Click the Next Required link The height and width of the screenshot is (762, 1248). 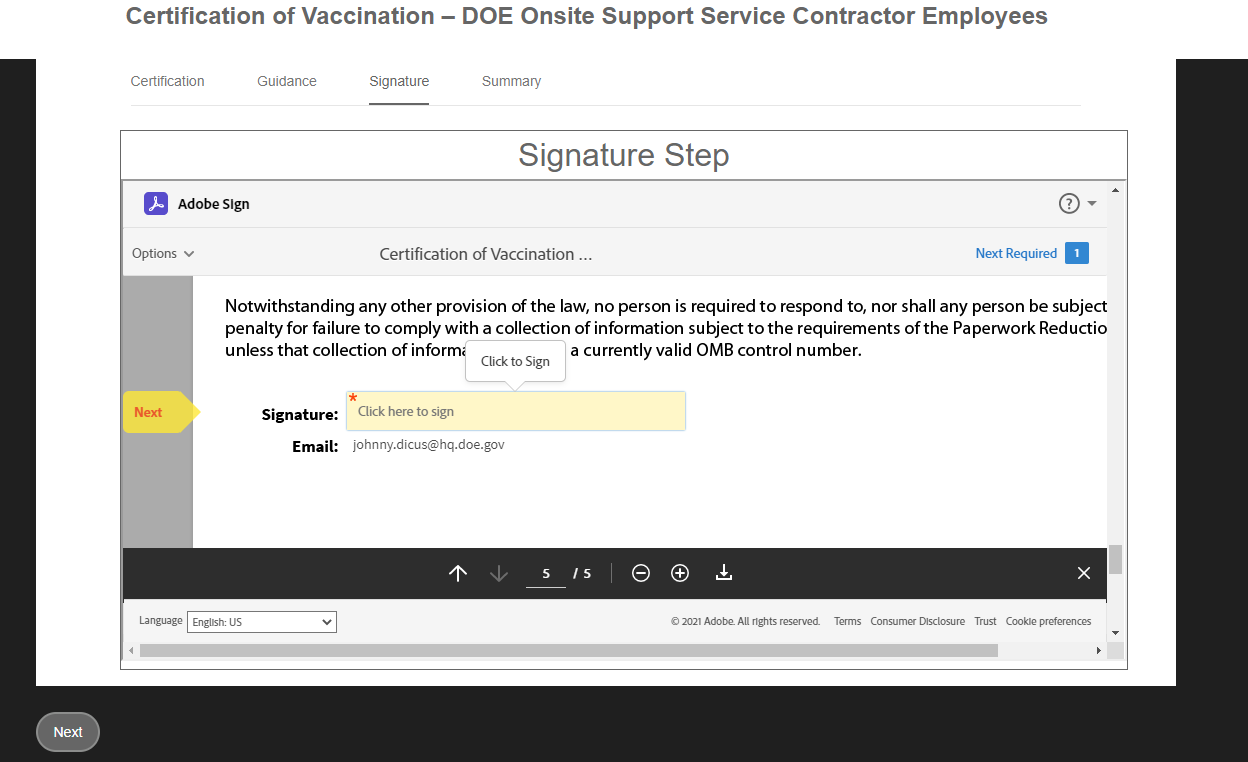1016,254
